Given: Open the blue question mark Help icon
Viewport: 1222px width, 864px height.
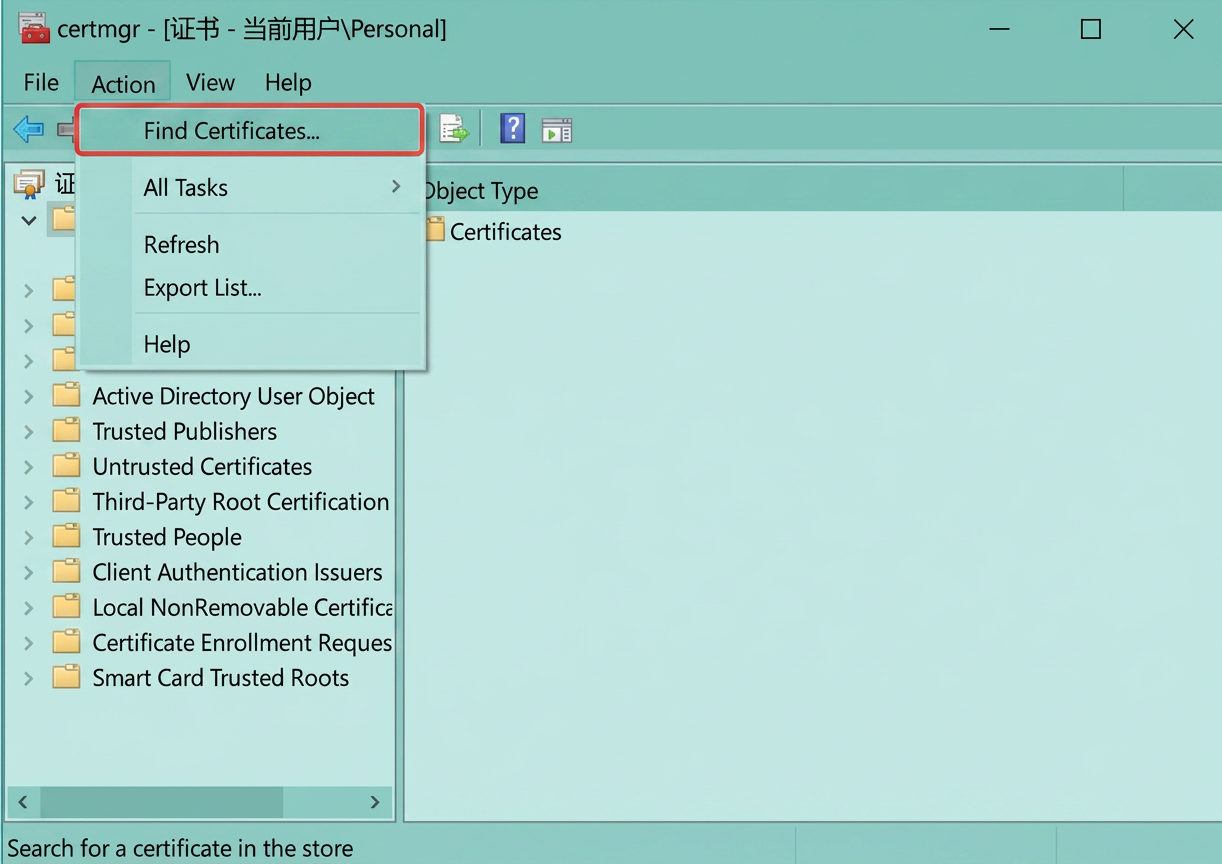Looking at the screenshot, I should (512, 129).
